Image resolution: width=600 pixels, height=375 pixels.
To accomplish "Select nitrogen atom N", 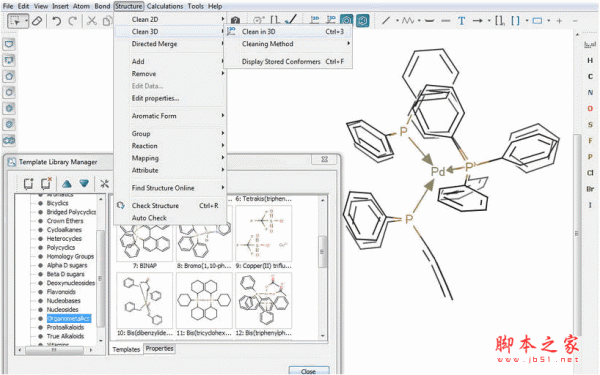I will [x=590, y=93].
